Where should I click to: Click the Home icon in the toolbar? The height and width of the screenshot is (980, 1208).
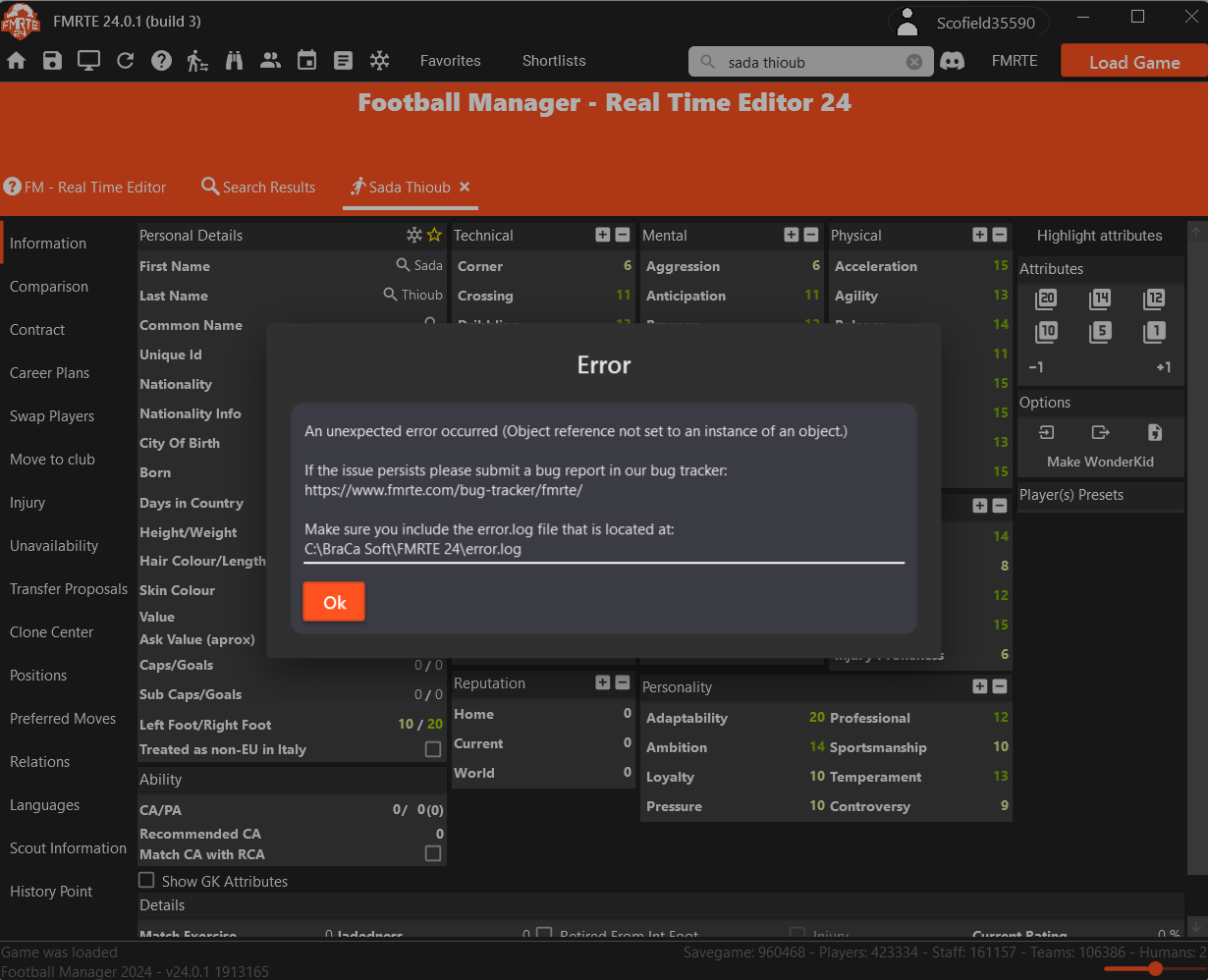(16, 60)
